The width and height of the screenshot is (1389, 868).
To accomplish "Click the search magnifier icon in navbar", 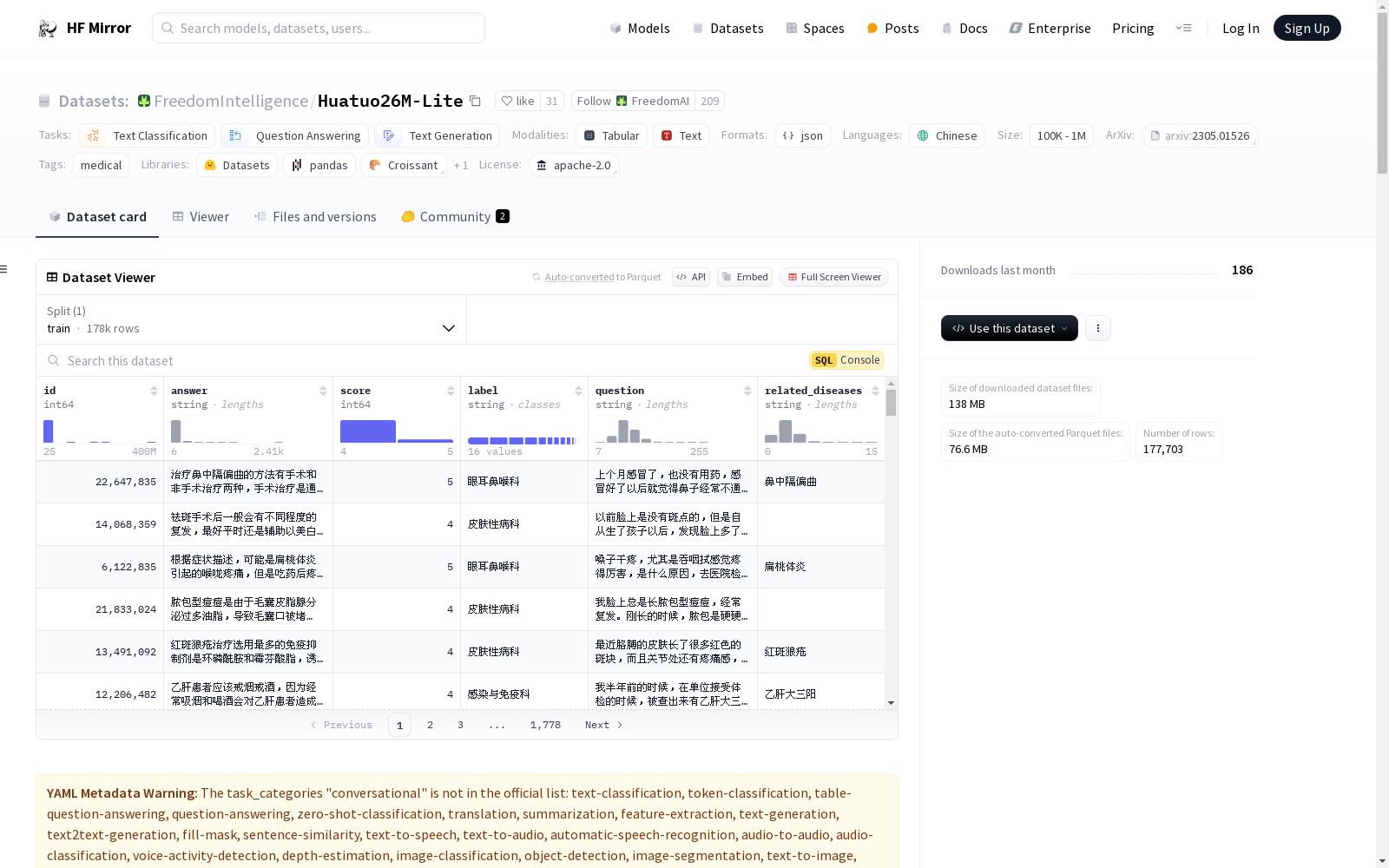I will click(x=168, y=28).
